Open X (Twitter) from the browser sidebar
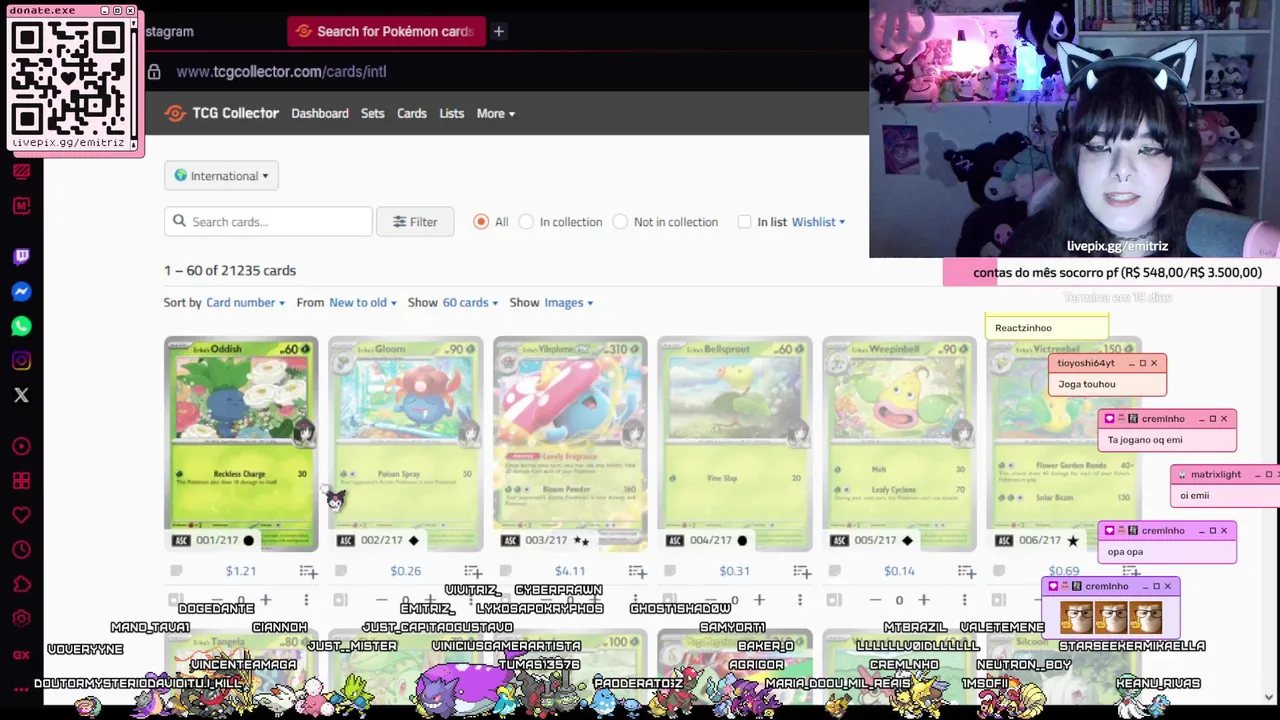The image size is (1280, 720). tap(21, 395)
